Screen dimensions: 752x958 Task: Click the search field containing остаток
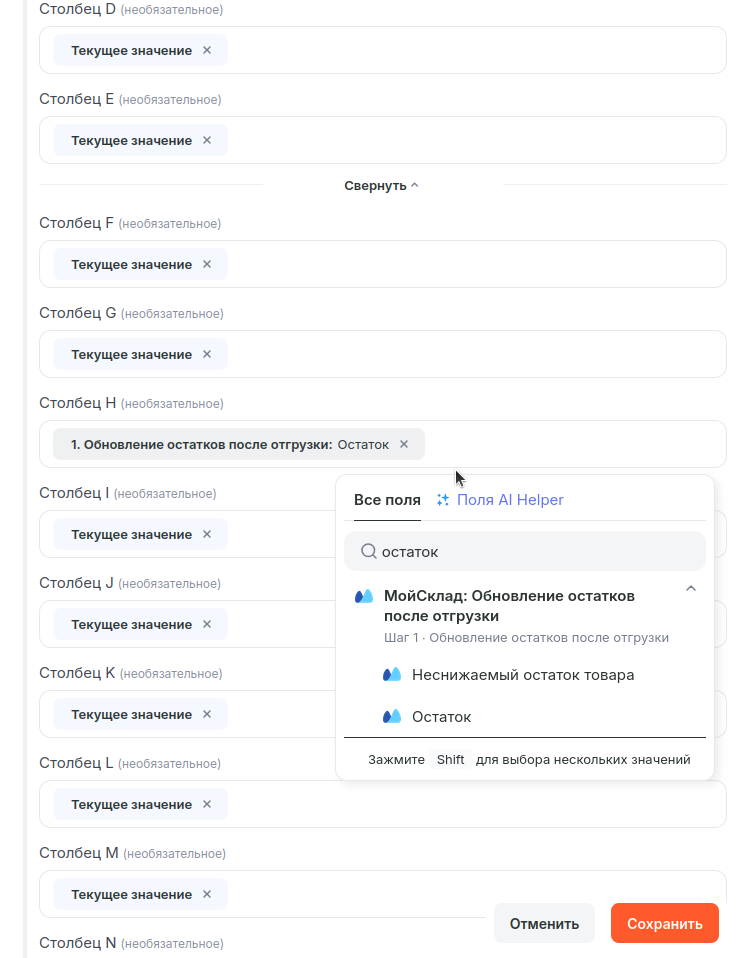click(x=535, y=551)
